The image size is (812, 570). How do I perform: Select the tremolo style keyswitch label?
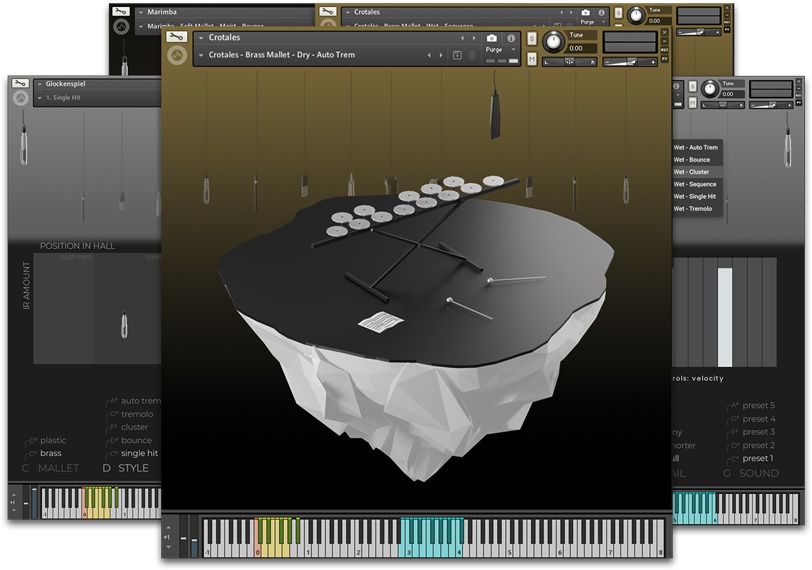pos(137,414)
